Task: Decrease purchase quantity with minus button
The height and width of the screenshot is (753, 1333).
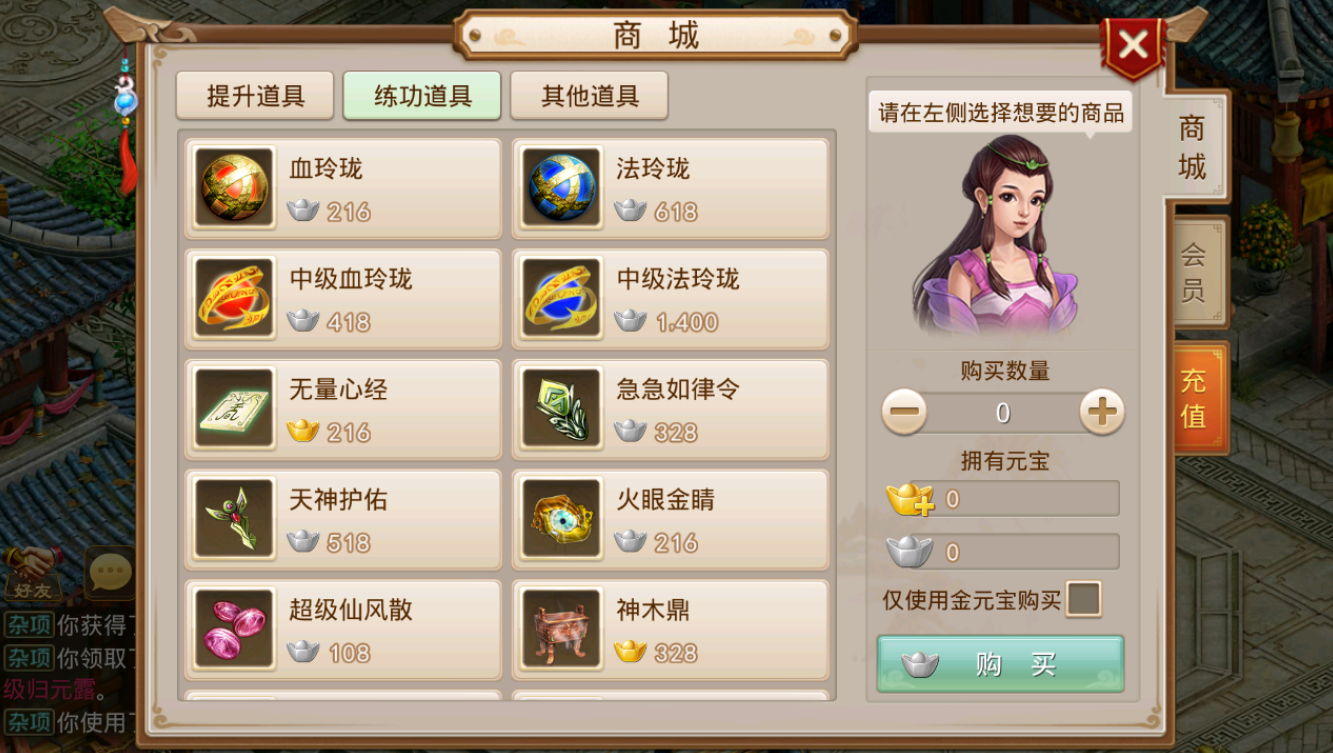Action: 904,412
